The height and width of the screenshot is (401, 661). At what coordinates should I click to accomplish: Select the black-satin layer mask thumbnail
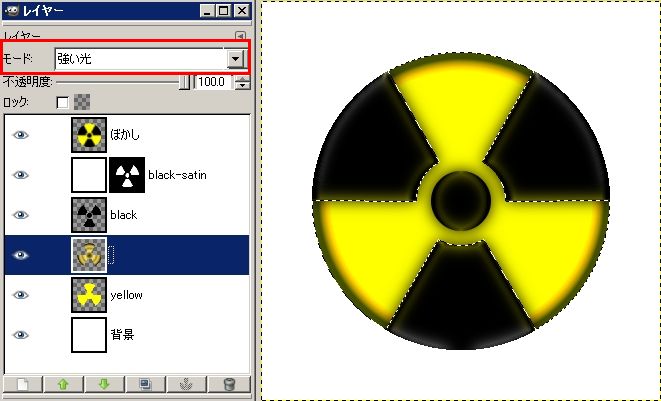click(127, 175)
